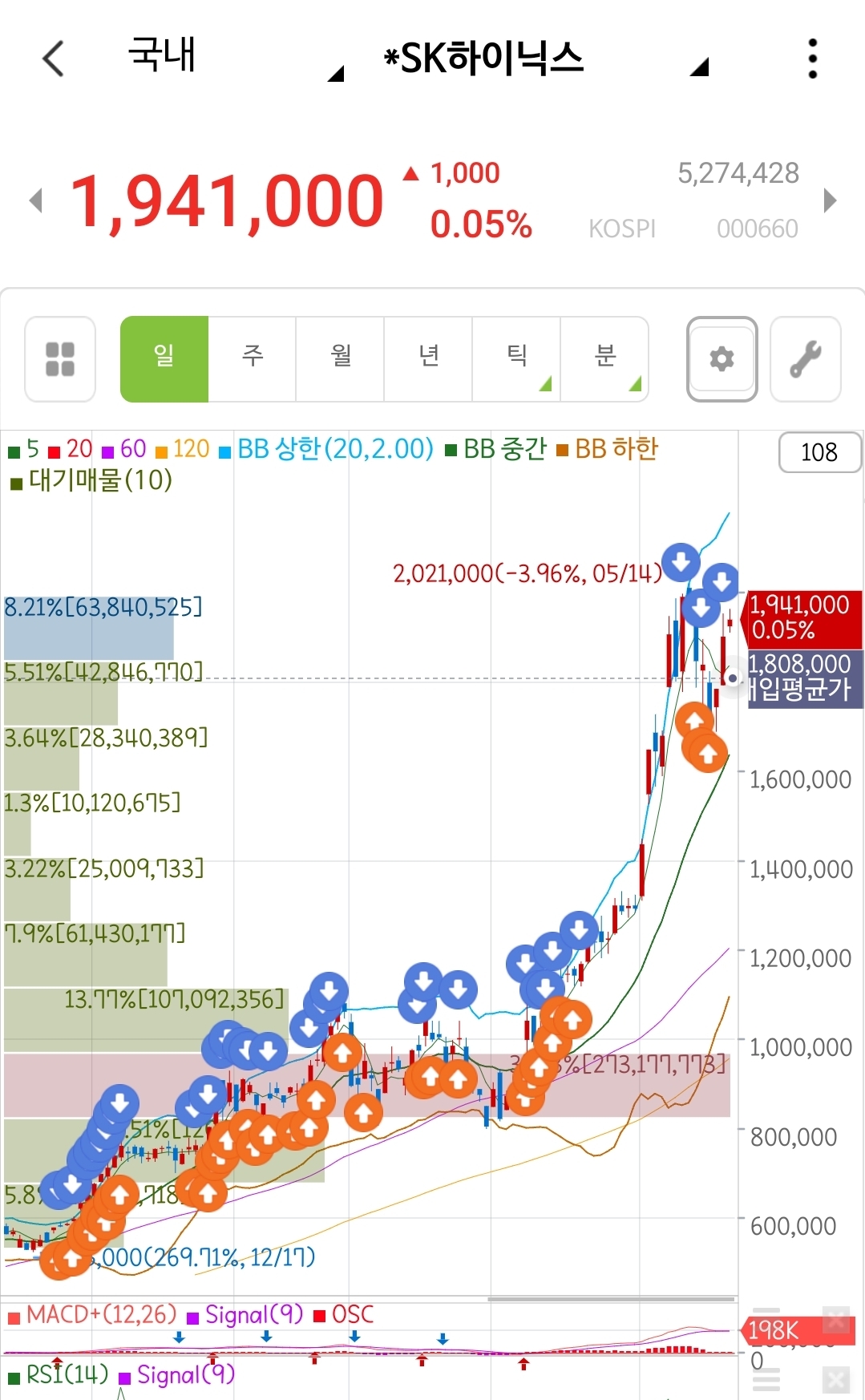Switch to the 년 yearly chart tab
This screenshot has height=1400, width=865.
coord(429,358)
